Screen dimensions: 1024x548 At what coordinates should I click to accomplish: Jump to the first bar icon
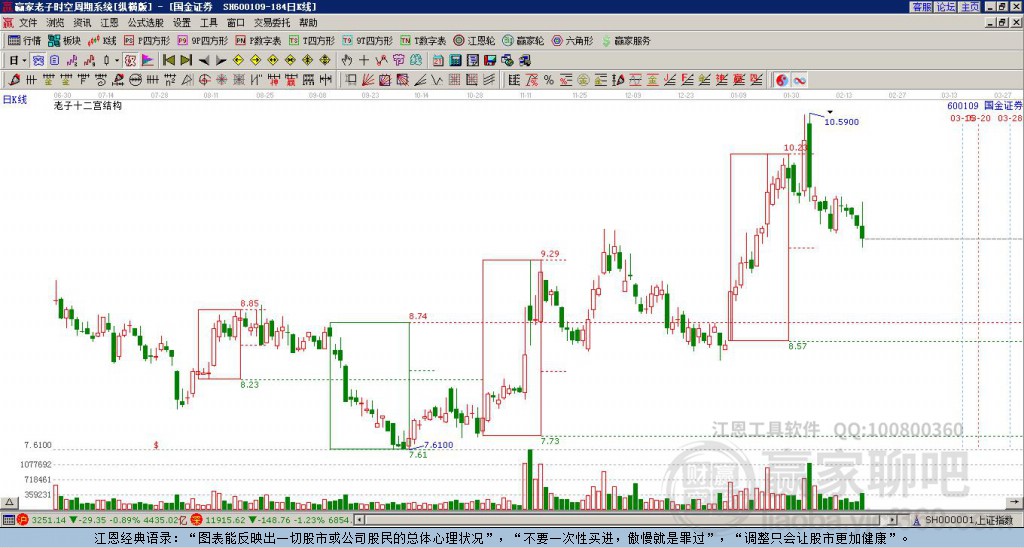point(168,60)
